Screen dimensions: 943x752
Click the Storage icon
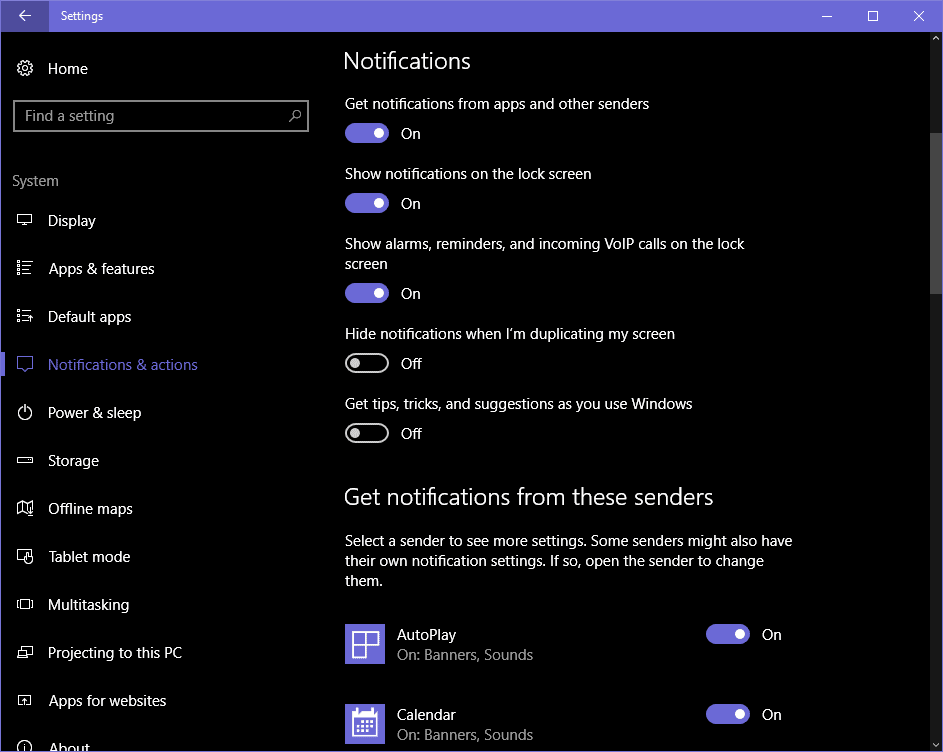click(x=25, y=460)
